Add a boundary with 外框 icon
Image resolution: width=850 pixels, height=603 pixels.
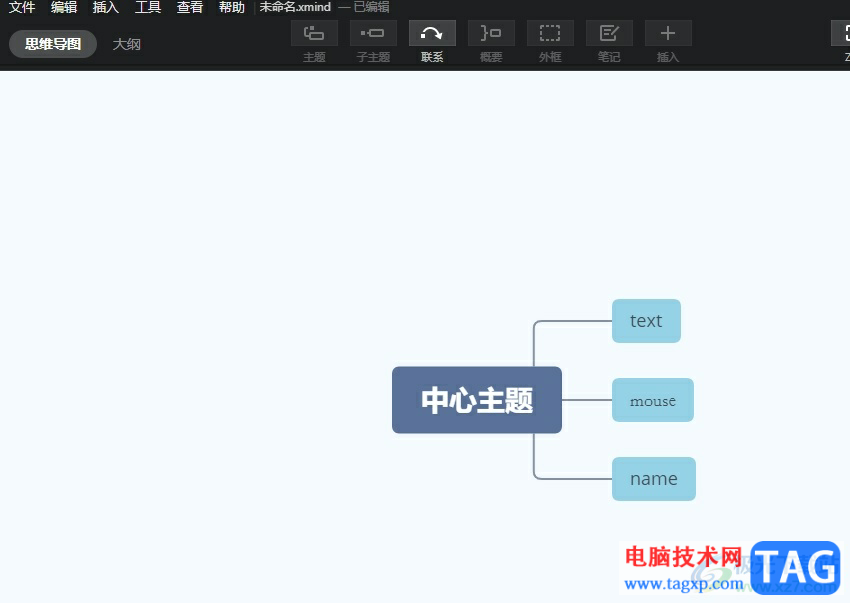(550, 33)
